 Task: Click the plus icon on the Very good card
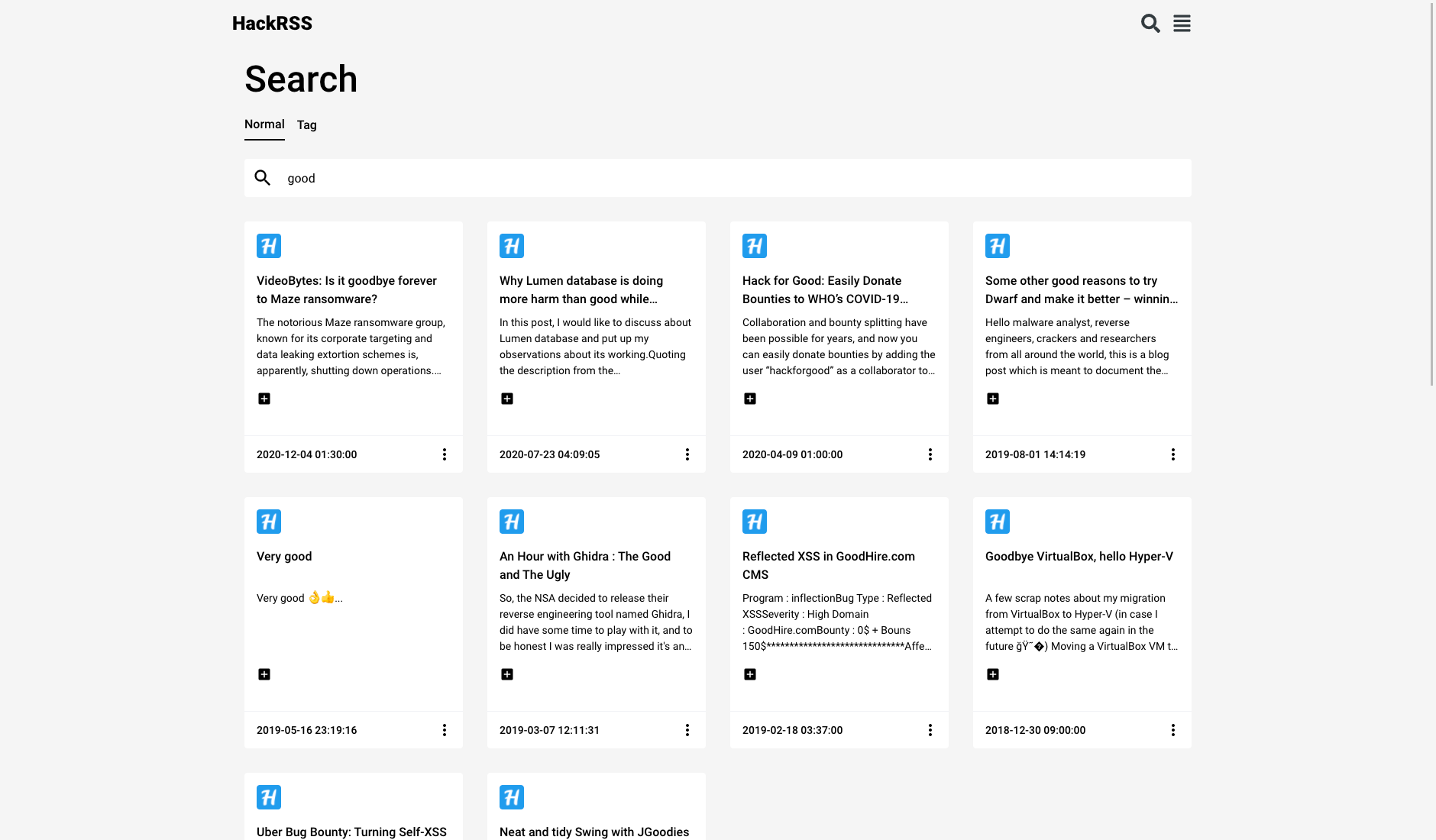(x=264, y=674)
